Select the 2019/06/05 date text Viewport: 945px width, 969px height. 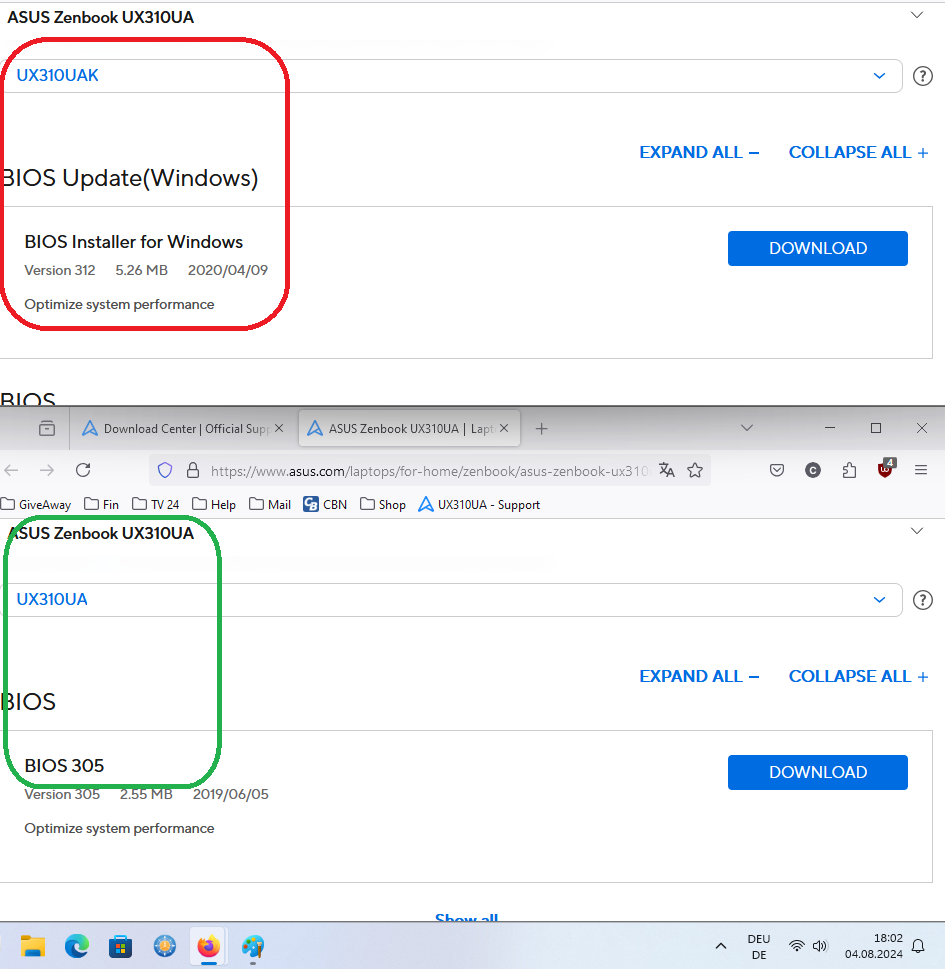231,794
